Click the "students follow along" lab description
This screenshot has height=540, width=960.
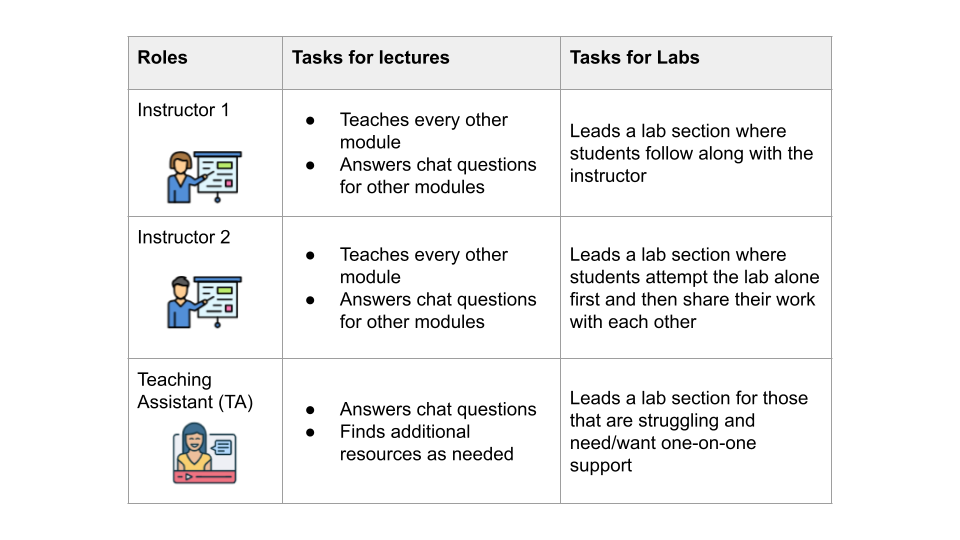click(691, 153)
